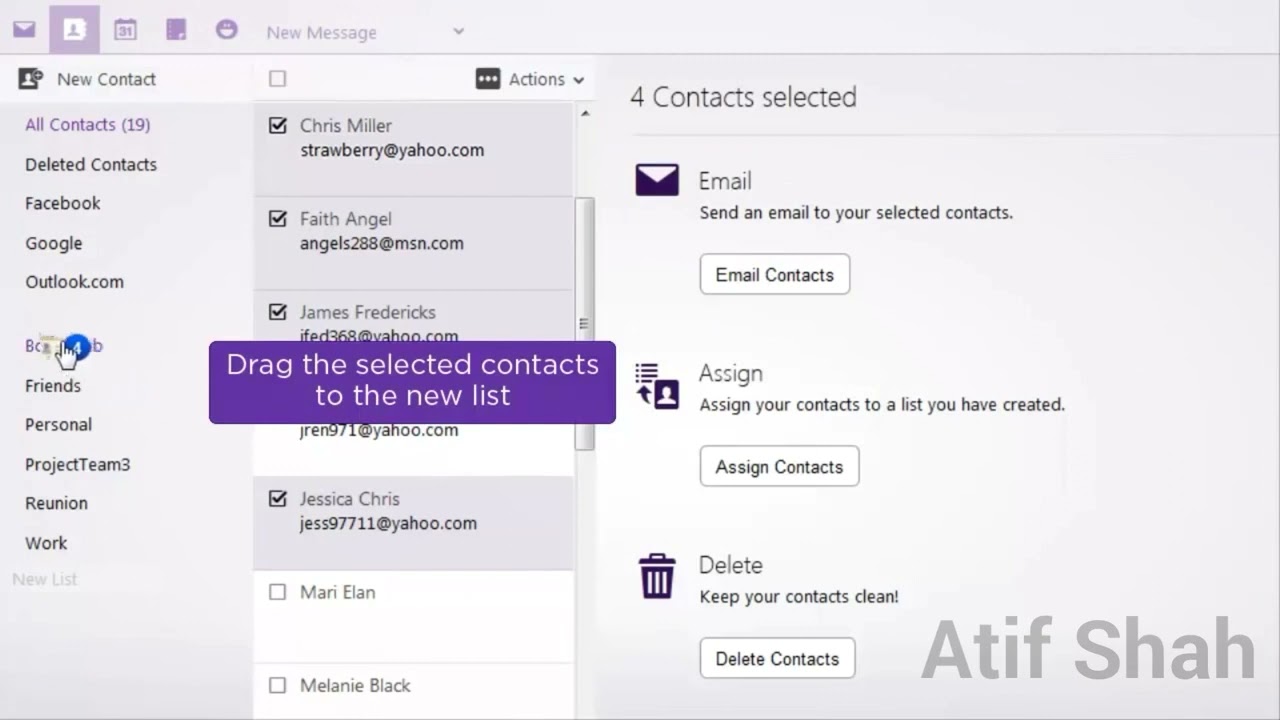This screenshot has width=1280, height=720.
Task: Open Outlook.com contacts source
Action: coord(75,282)
